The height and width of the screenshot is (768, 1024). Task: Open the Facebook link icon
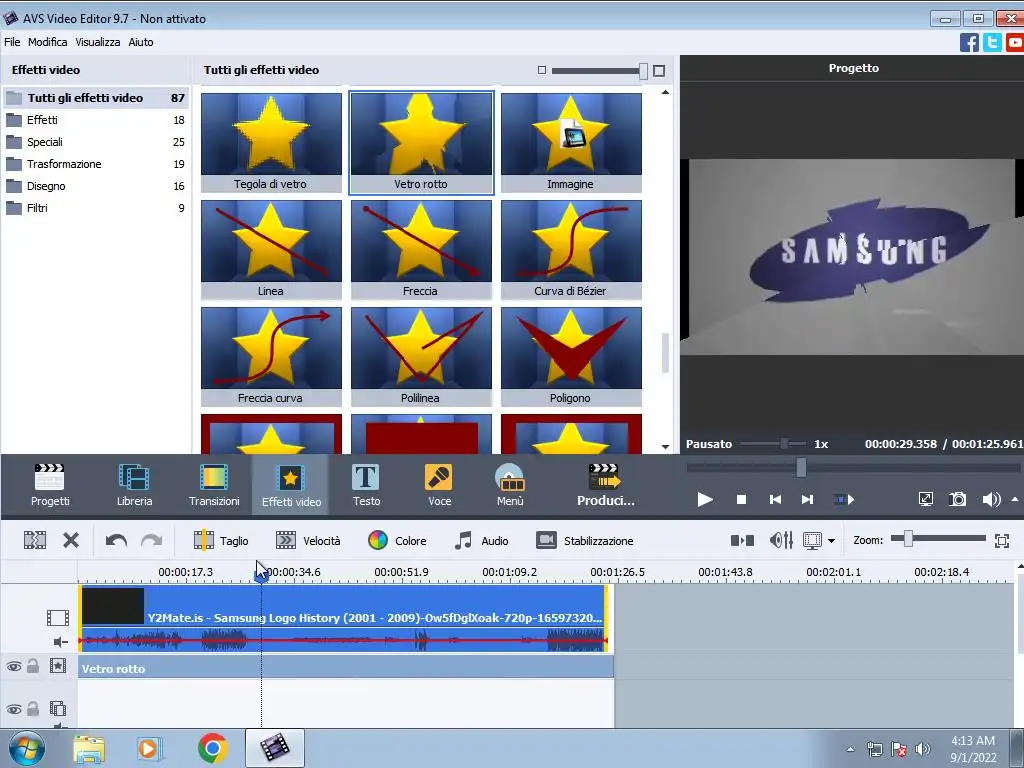(969, 43)
